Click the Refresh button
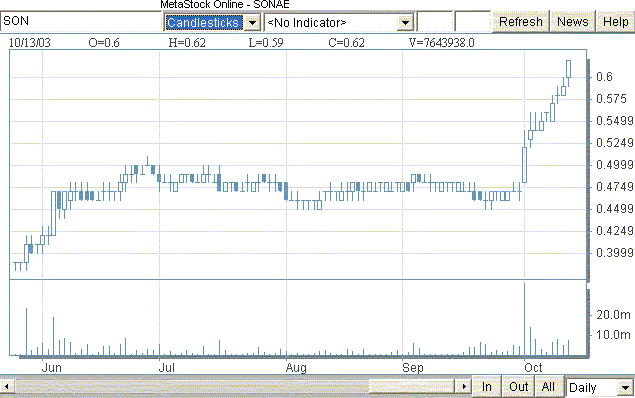The height and width of the screenshot is (398, 635). point(520,21)
